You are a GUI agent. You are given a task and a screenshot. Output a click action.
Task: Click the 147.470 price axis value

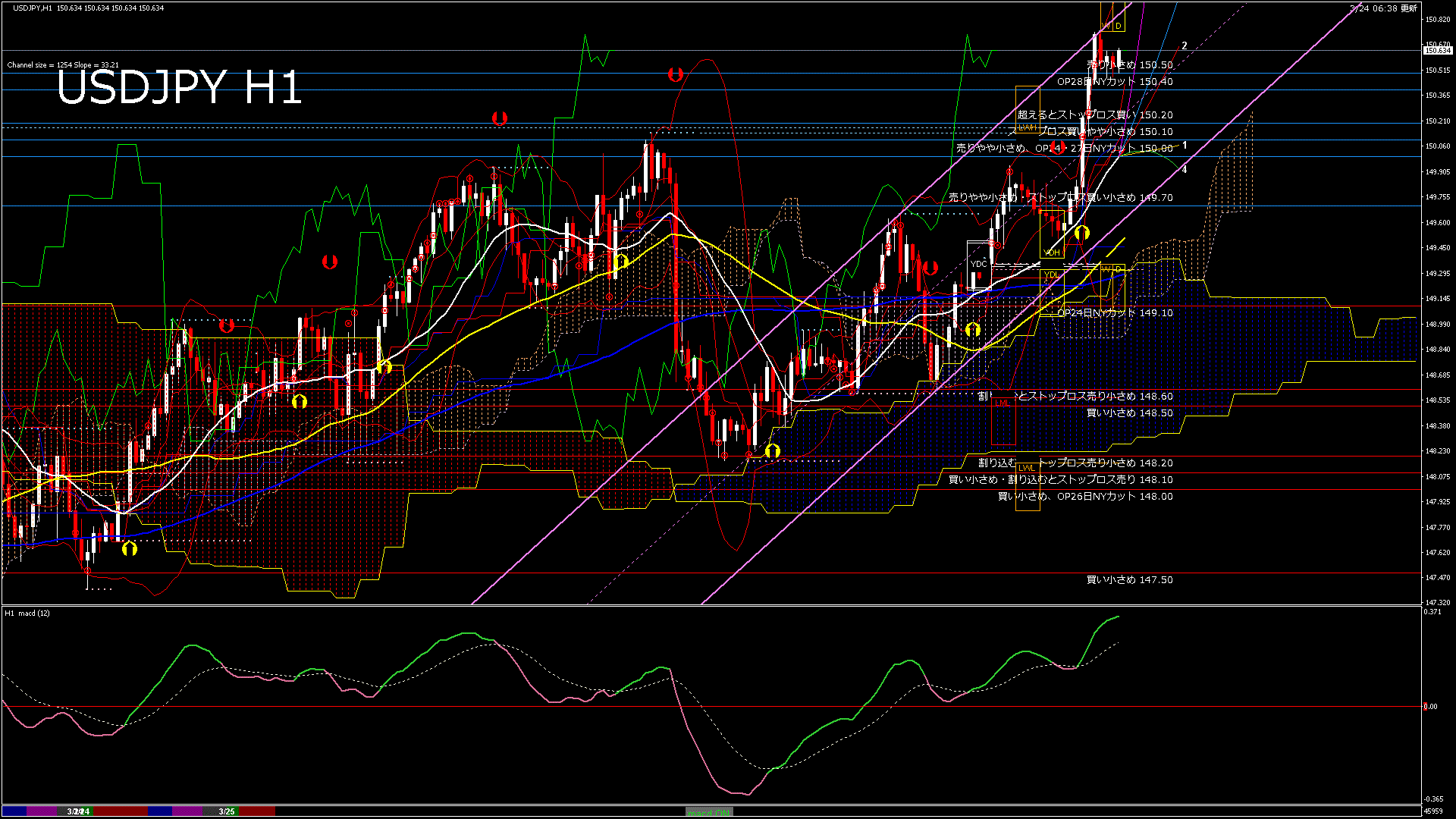pos(1438,578)
